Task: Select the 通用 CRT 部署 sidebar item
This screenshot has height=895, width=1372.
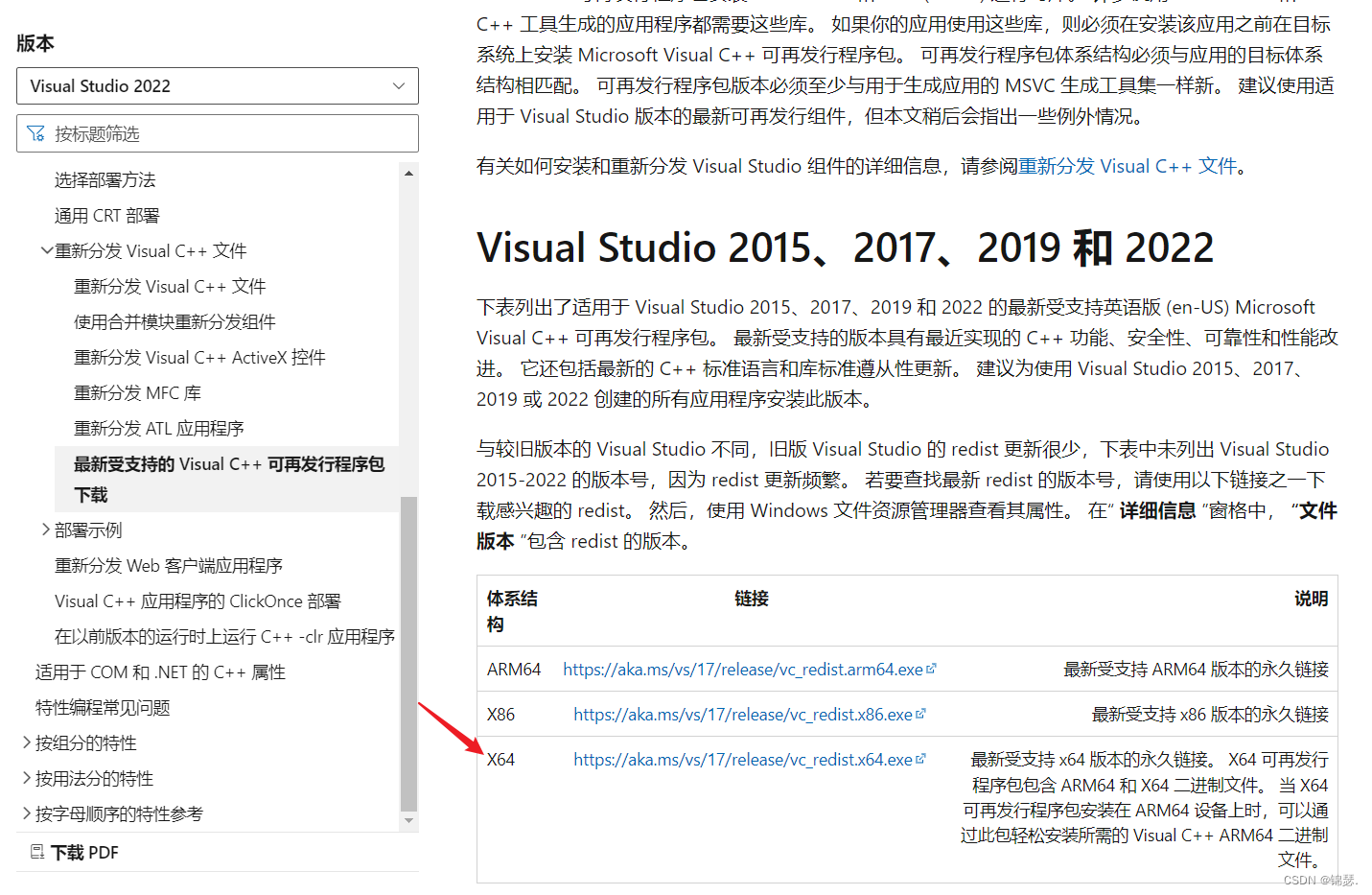Action: pos(107,215)
